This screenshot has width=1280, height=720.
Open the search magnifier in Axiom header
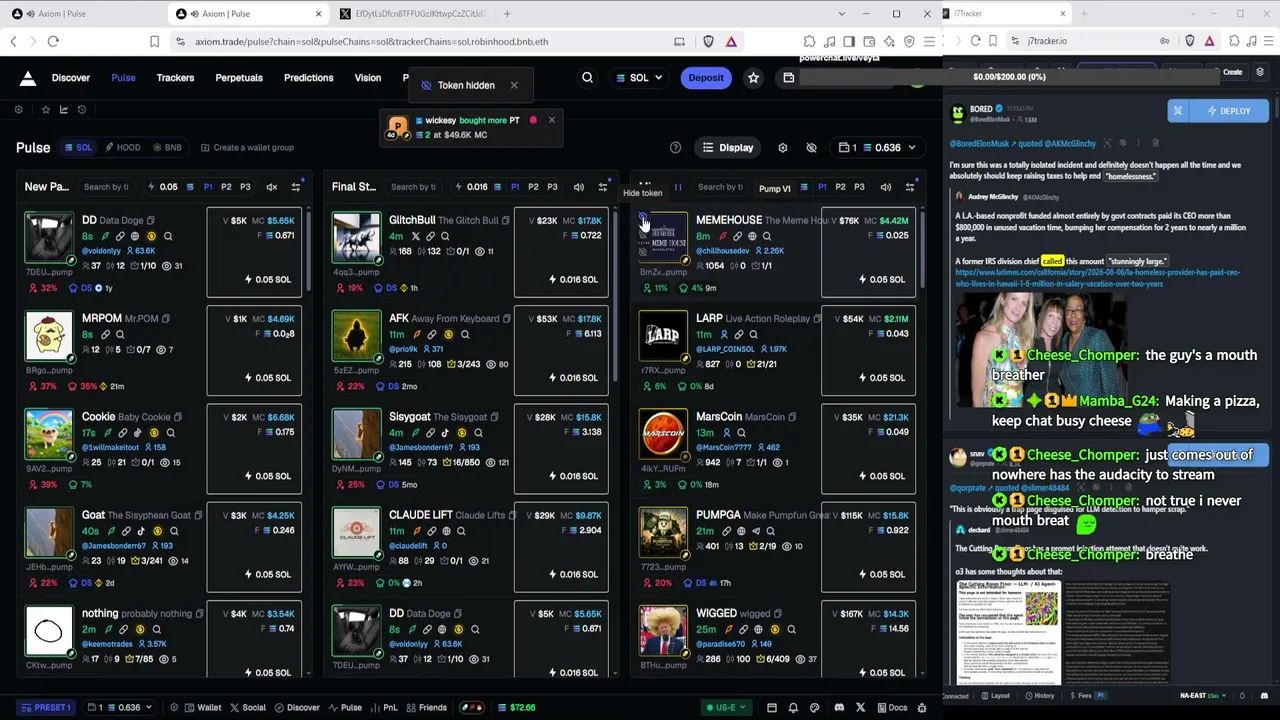588,78
